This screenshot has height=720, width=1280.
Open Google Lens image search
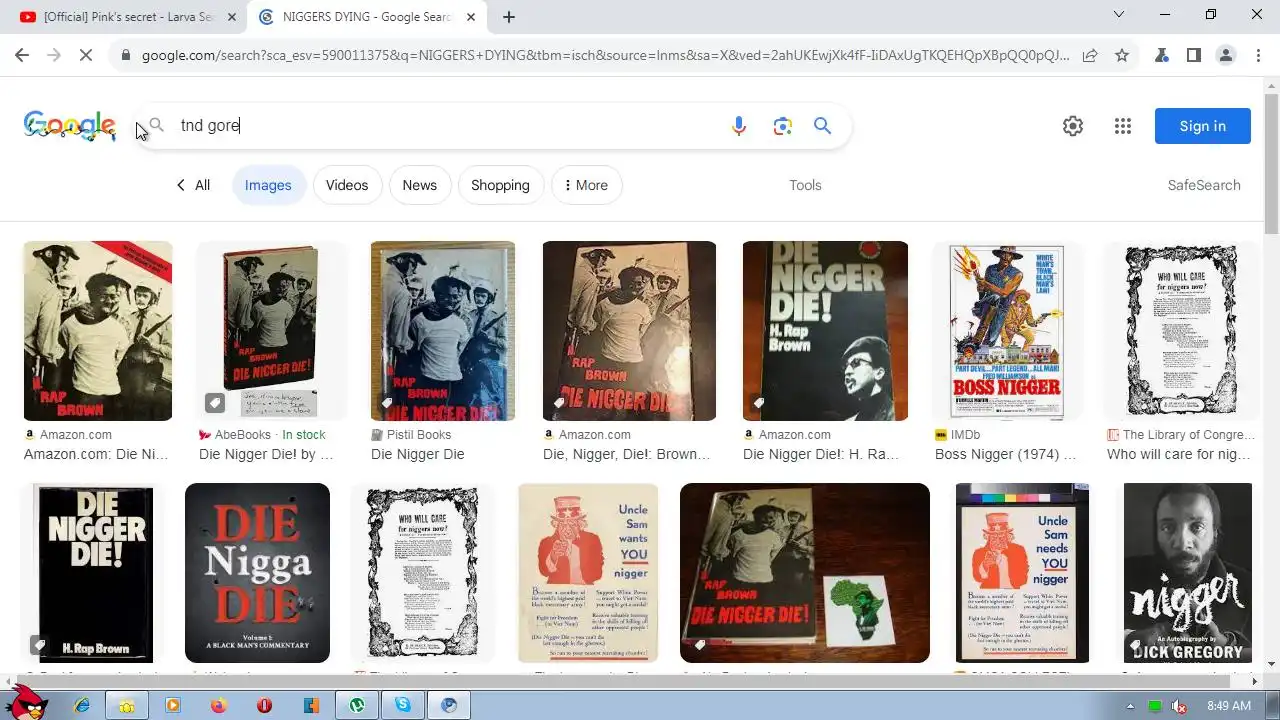782,126
